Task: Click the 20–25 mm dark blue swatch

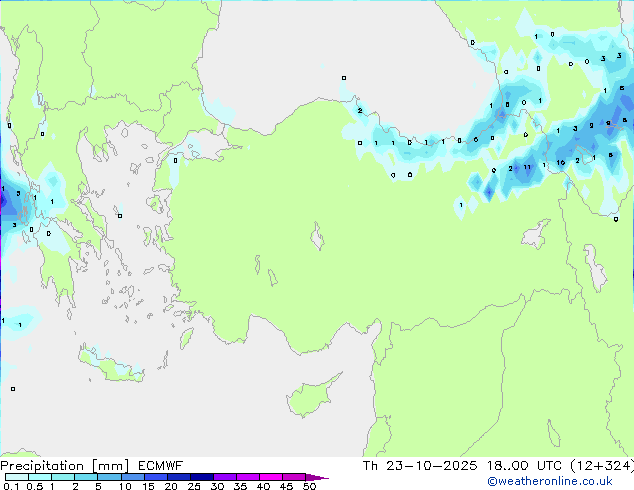Action: click(178, 477)
